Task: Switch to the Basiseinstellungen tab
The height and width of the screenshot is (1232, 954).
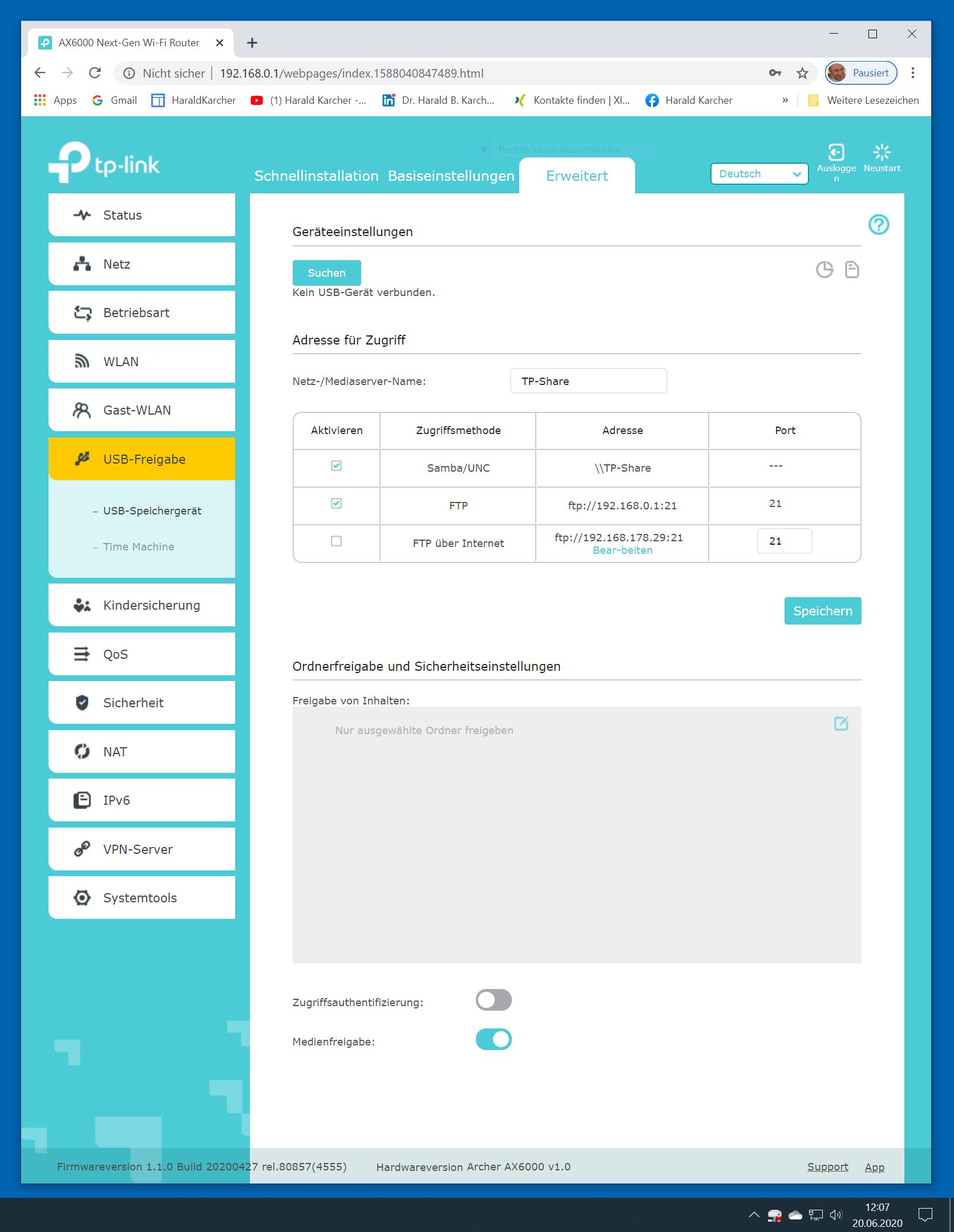Action: pos(451,176)
